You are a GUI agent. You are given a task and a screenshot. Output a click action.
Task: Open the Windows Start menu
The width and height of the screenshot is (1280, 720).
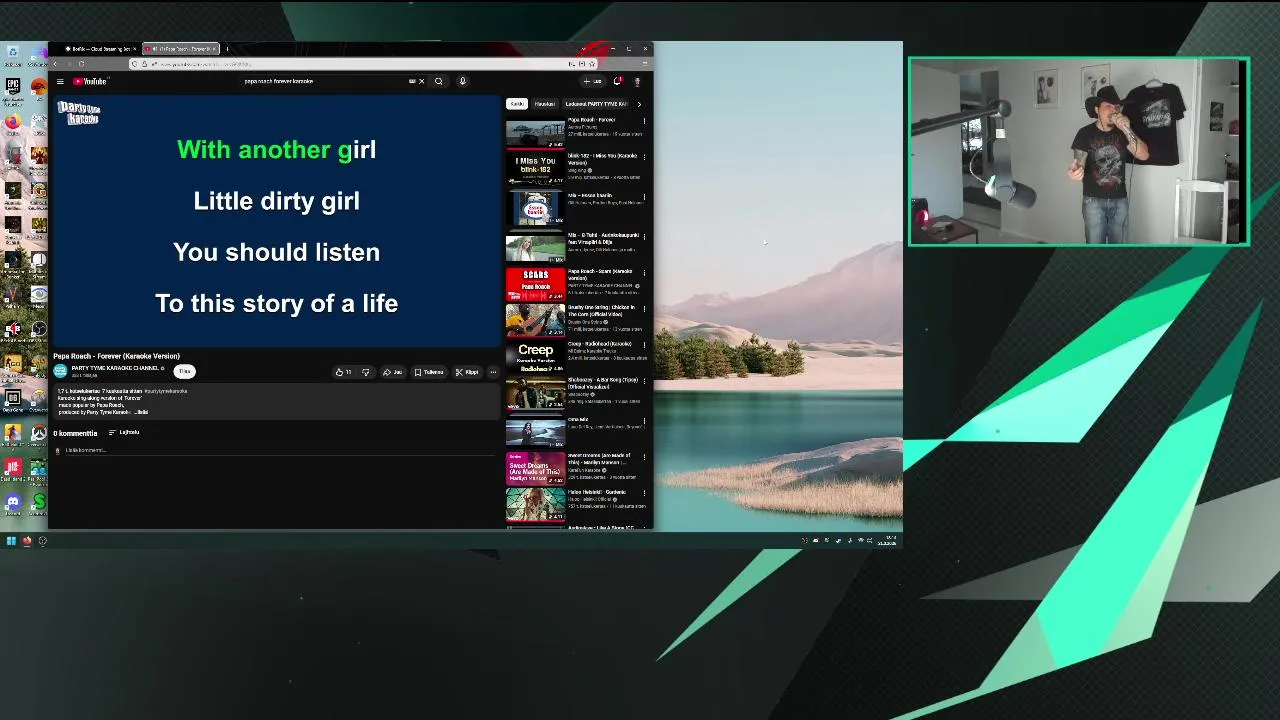click(11, 541)
